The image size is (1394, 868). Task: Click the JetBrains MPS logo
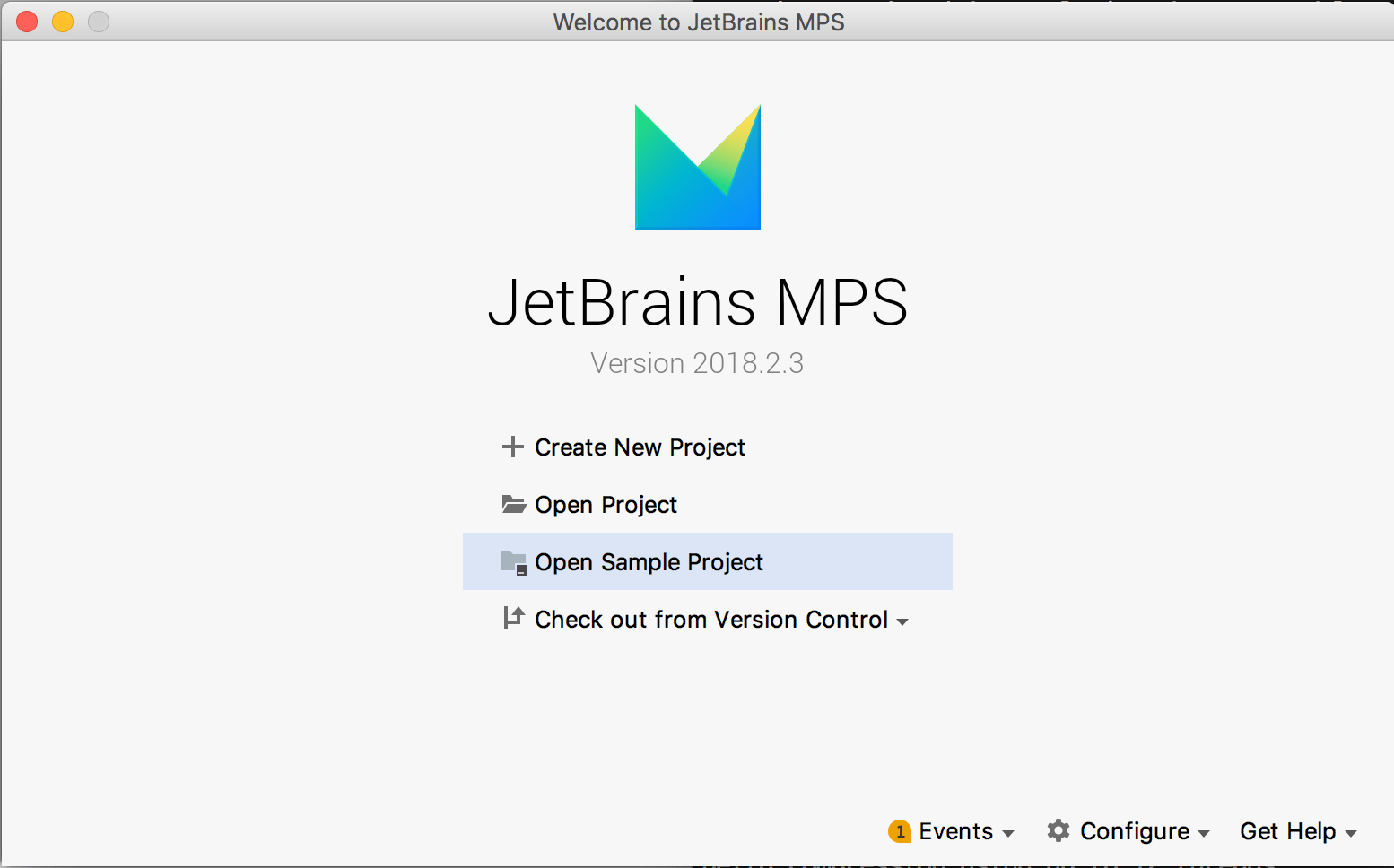tap(697, 167)
